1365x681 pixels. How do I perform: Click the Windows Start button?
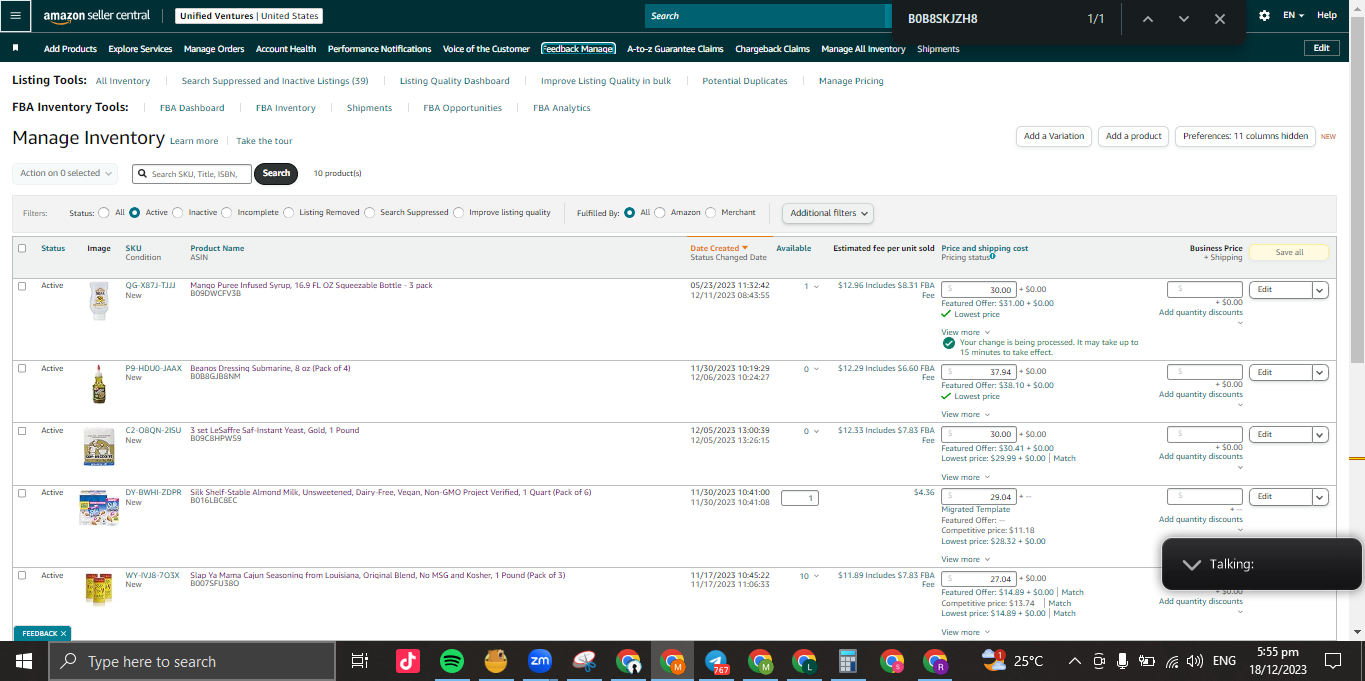[24, 661]
